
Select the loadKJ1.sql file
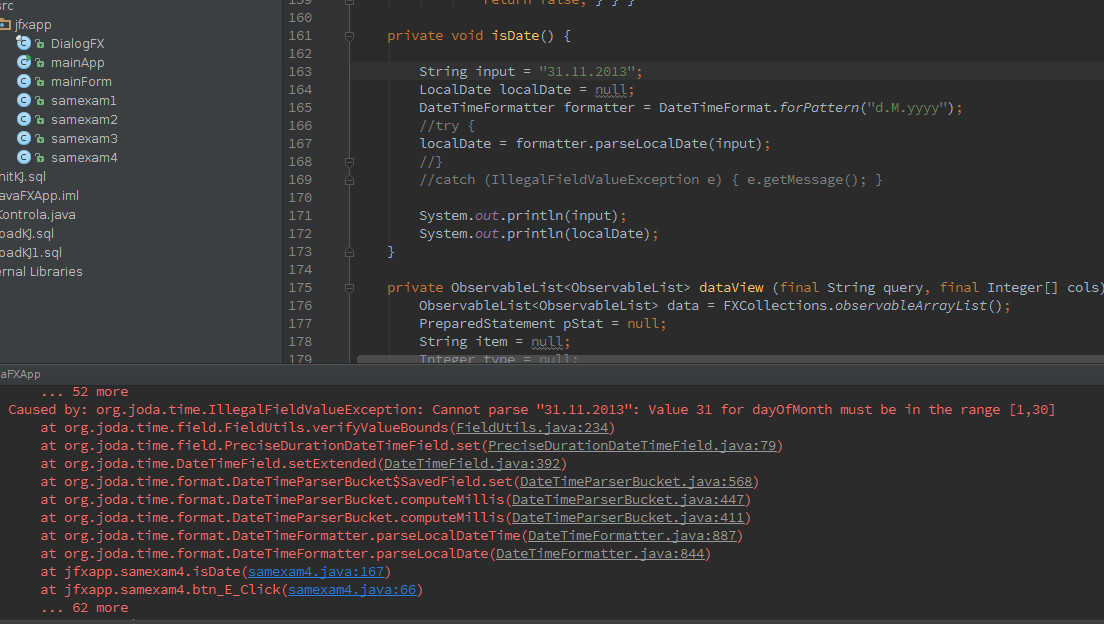(x=31, y=252)
